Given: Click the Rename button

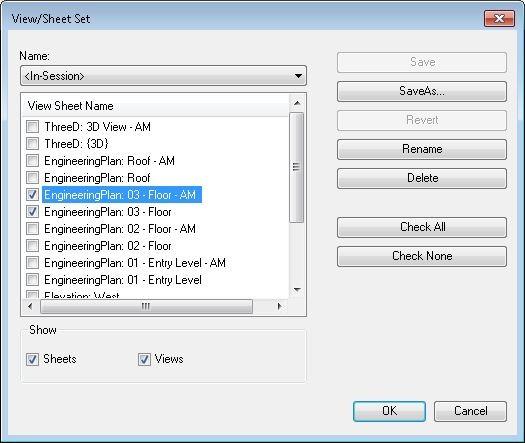Looking at the screenshot, I should pos(422,149).
